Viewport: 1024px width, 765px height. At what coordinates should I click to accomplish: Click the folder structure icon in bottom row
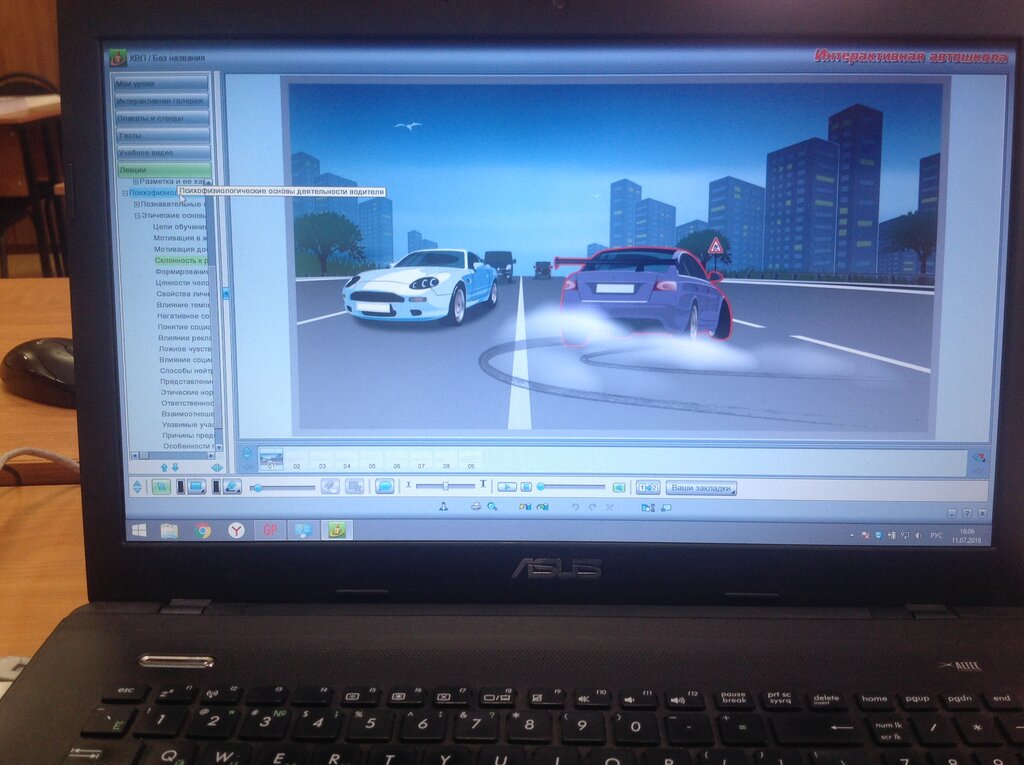tap(648, 508)
